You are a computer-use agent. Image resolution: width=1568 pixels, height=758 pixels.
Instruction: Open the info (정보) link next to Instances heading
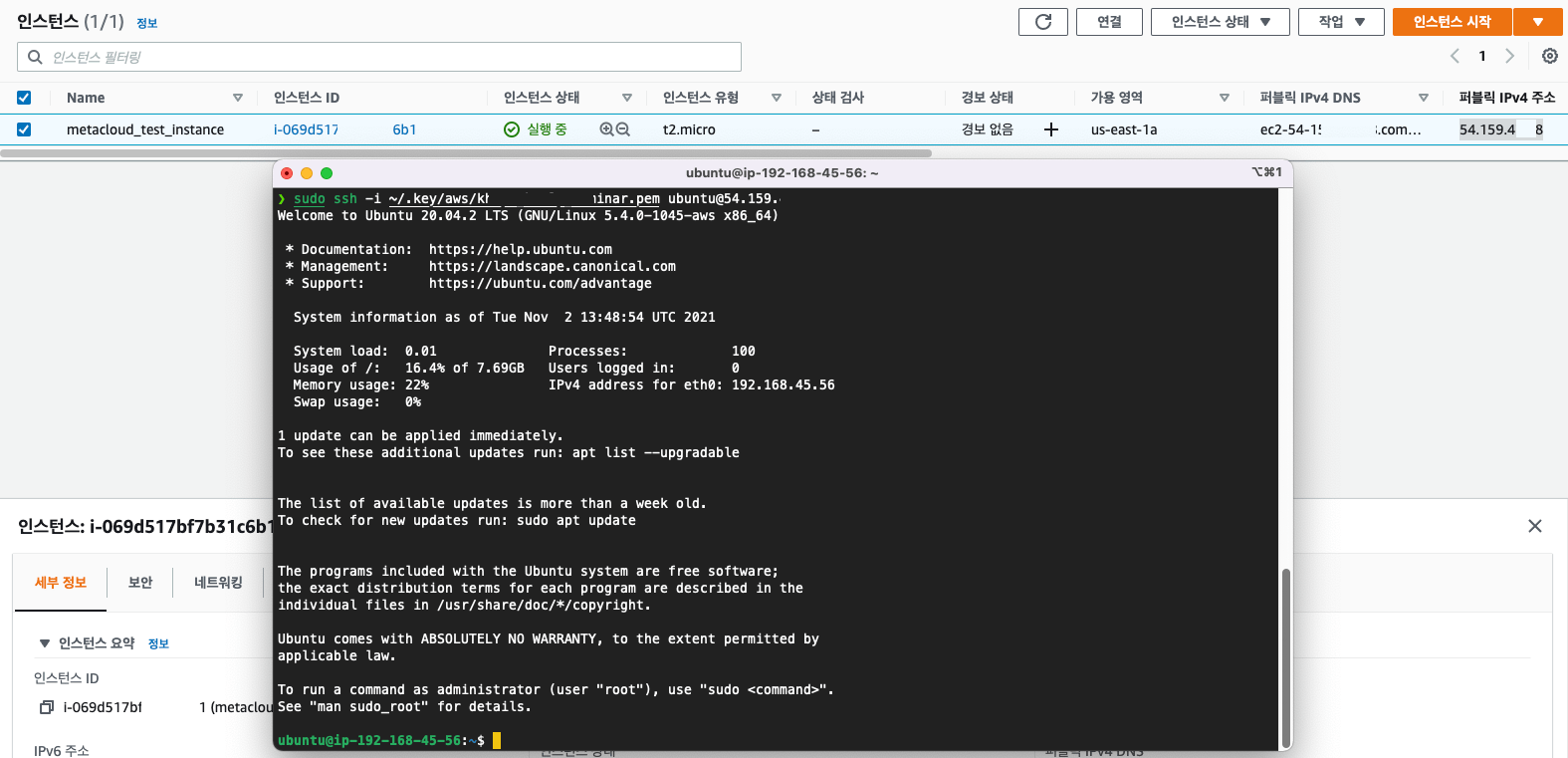point(147,23)
